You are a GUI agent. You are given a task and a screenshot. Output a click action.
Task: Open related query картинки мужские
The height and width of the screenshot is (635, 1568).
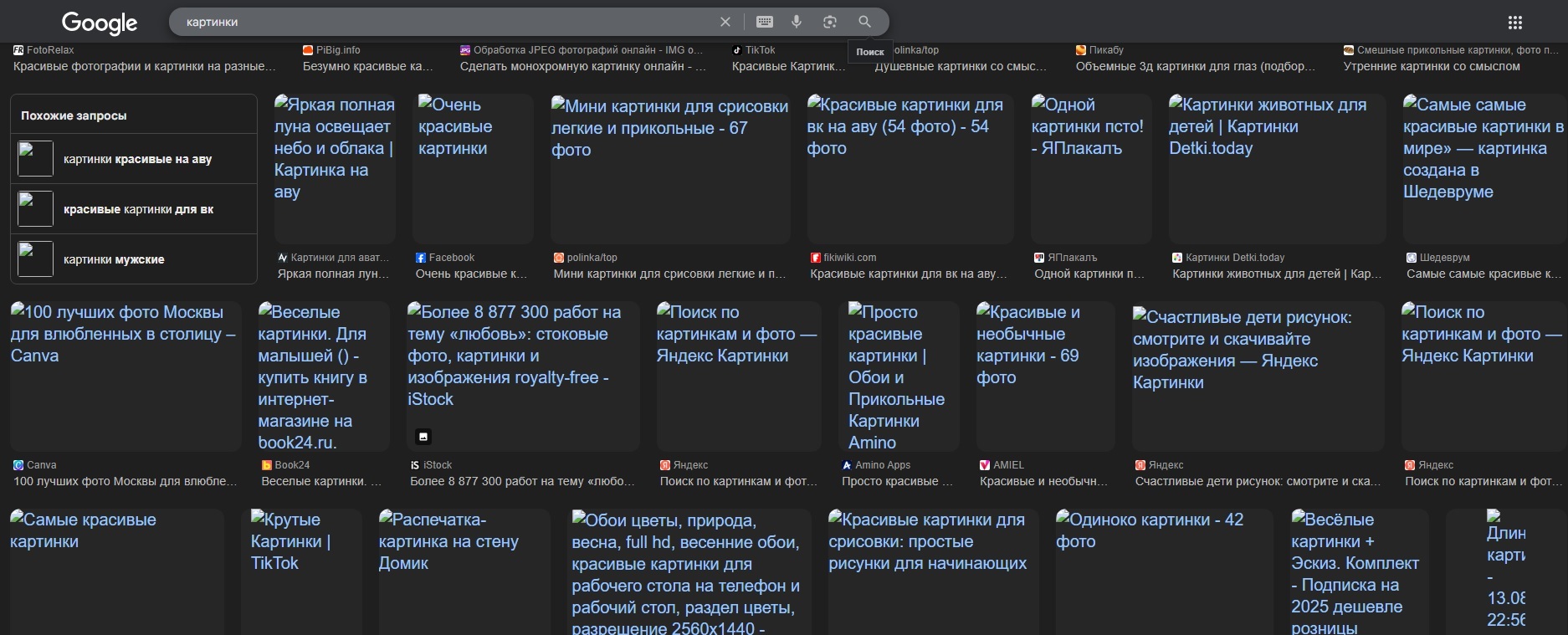(x=134, y=259)
